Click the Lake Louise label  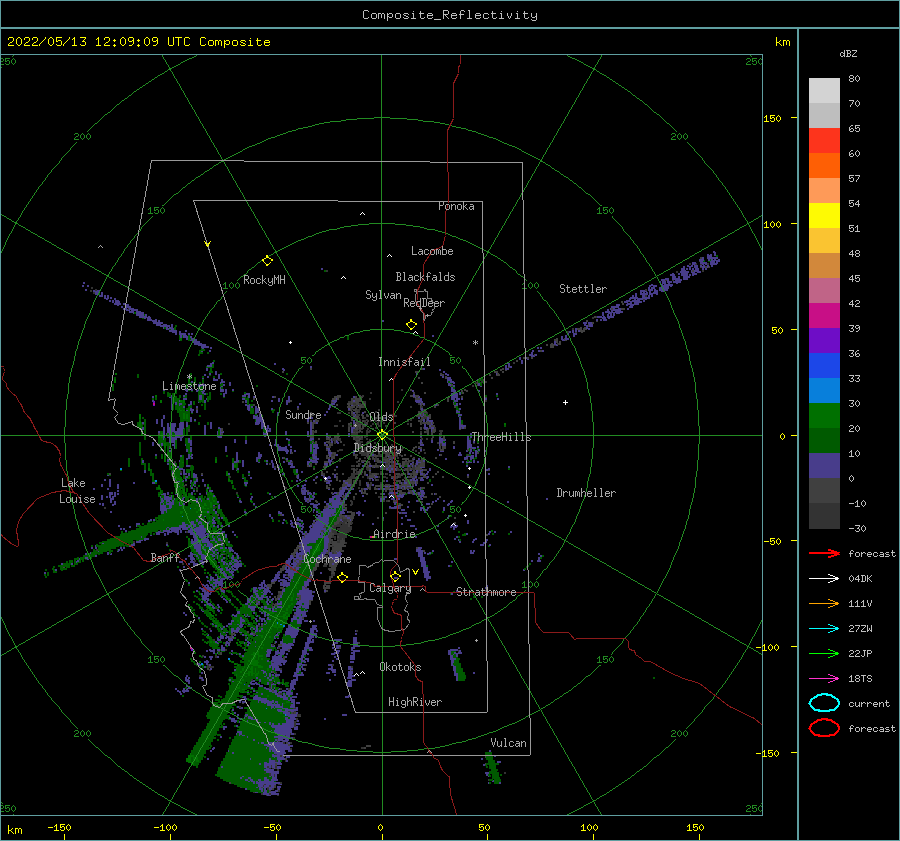pos(77,491)
